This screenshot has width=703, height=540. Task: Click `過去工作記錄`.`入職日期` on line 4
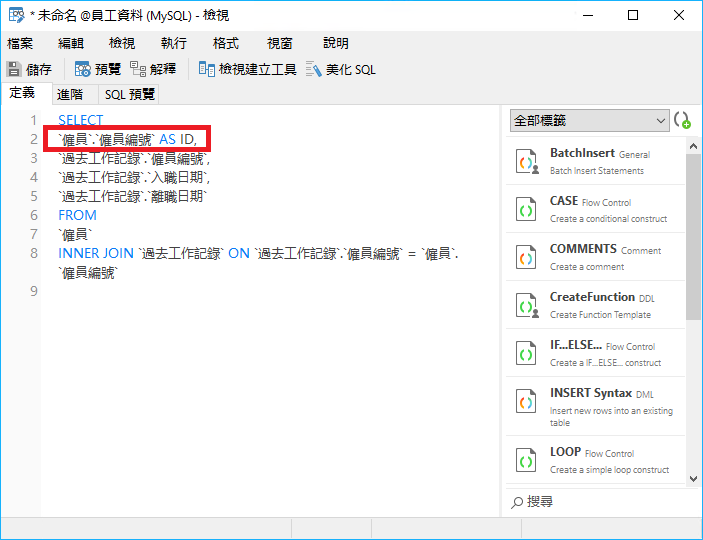pos(134,178)
